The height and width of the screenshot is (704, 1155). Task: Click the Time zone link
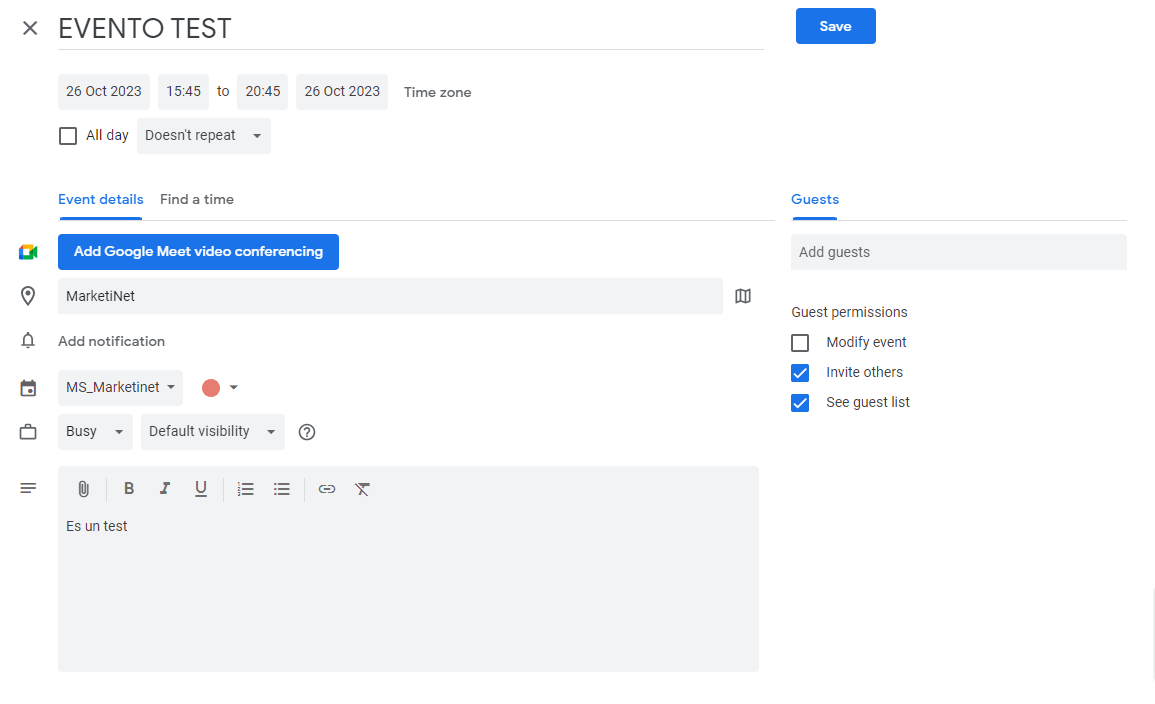(438, 92)
